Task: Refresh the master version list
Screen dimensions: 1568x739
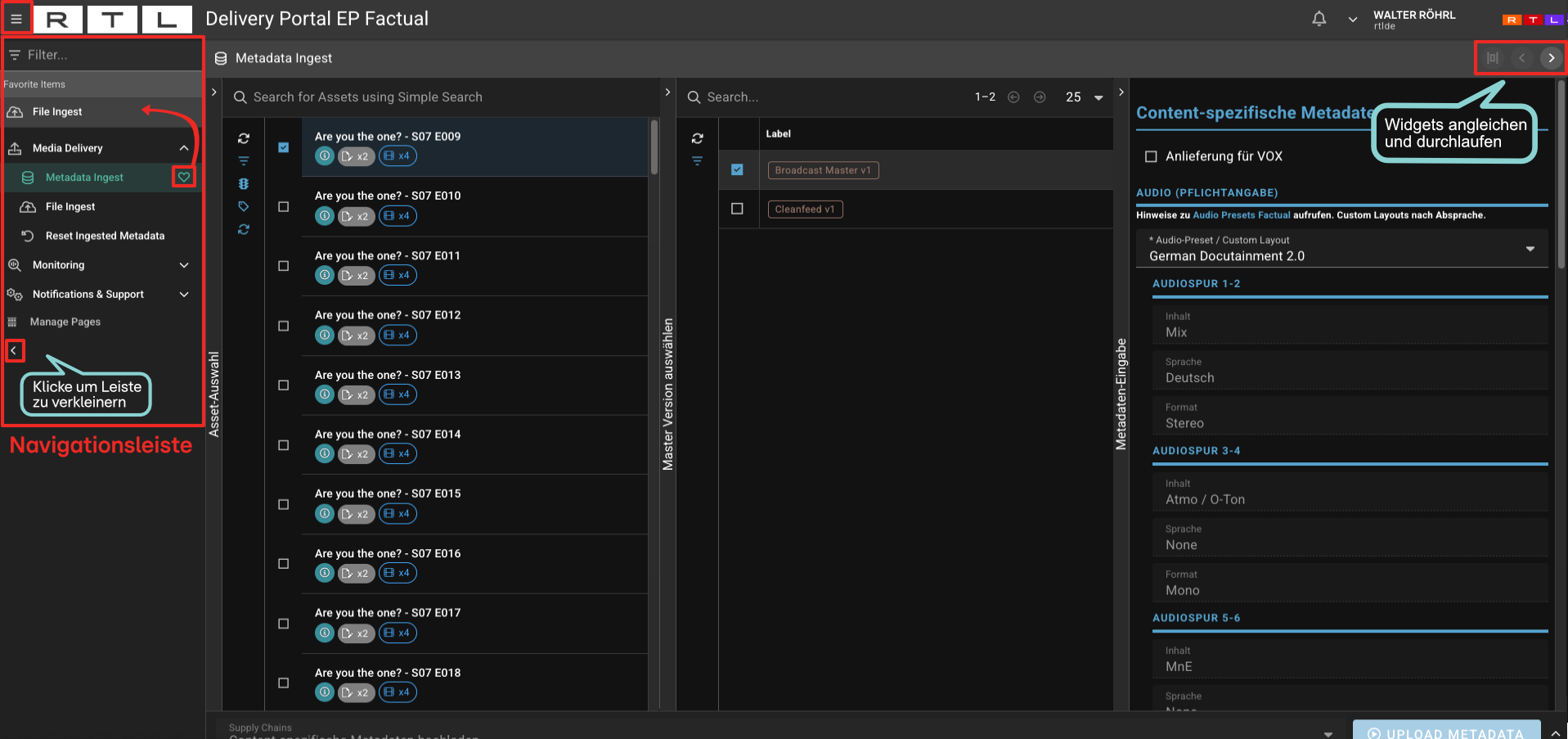Action: pyautogui.click(x=697, y=138)
